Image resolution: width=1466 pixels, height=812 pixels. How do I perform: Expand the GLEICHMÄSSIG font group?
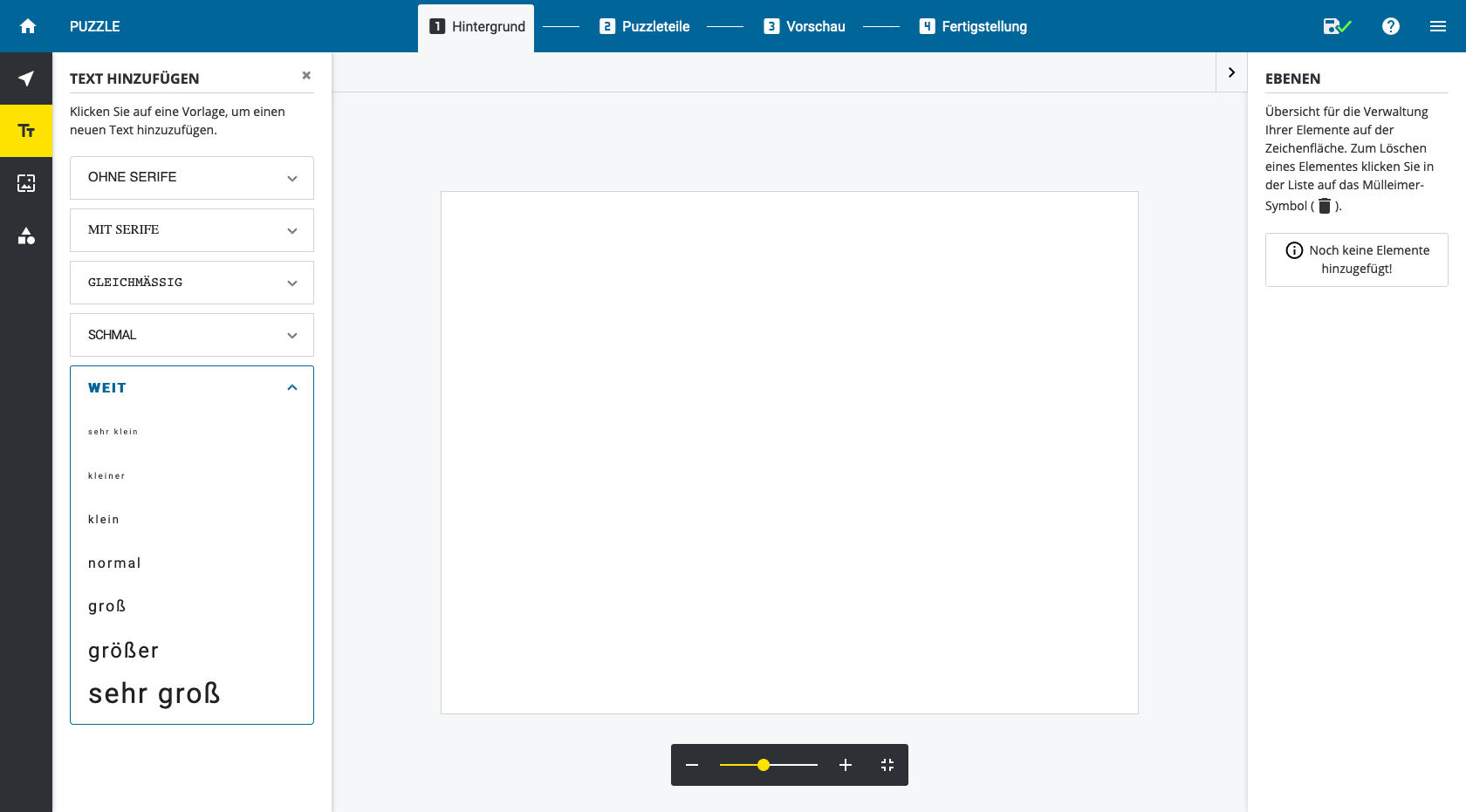(x=192, y=283)
